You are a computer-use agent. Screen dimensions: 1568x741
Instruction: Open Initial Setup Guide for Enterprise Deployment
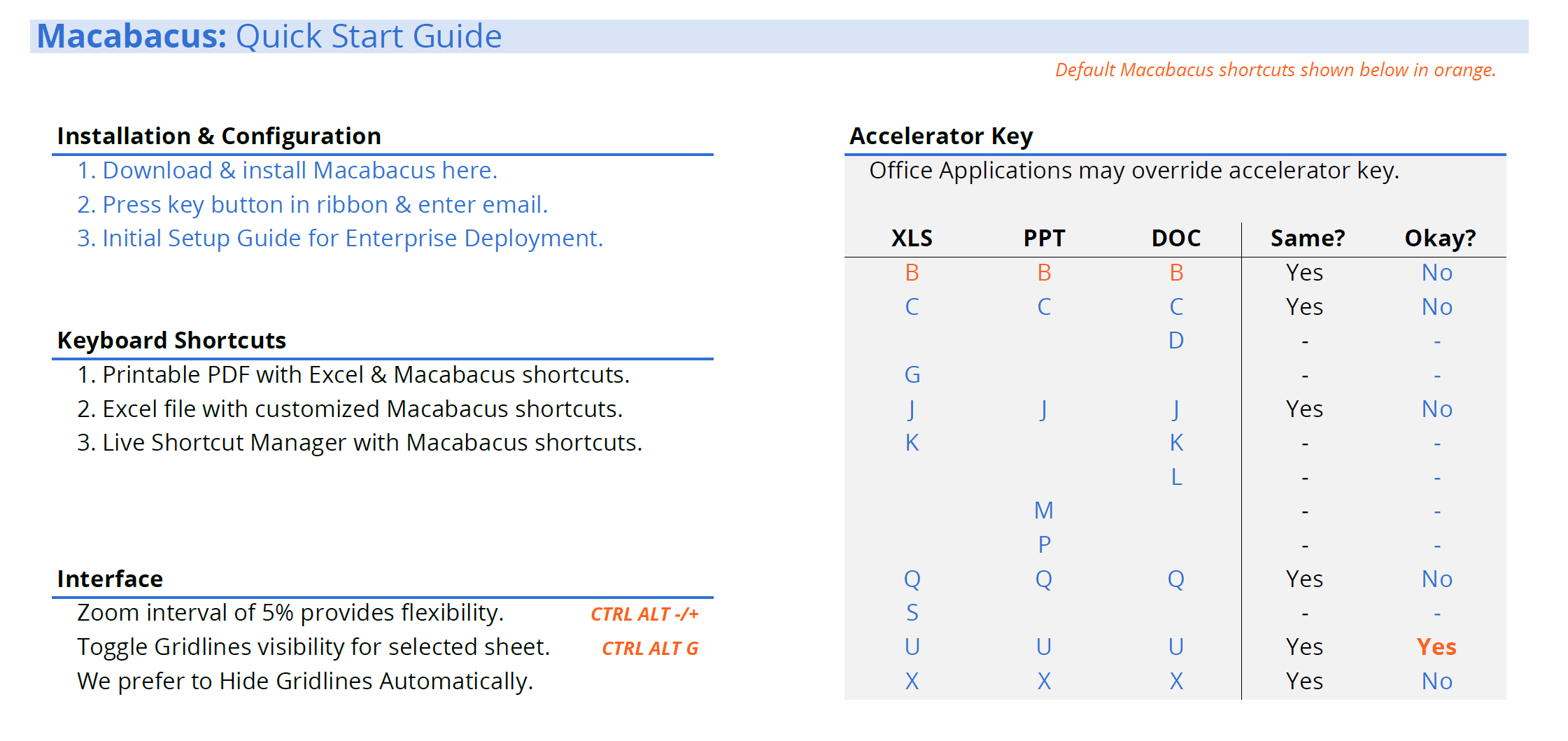pos(339,239)
